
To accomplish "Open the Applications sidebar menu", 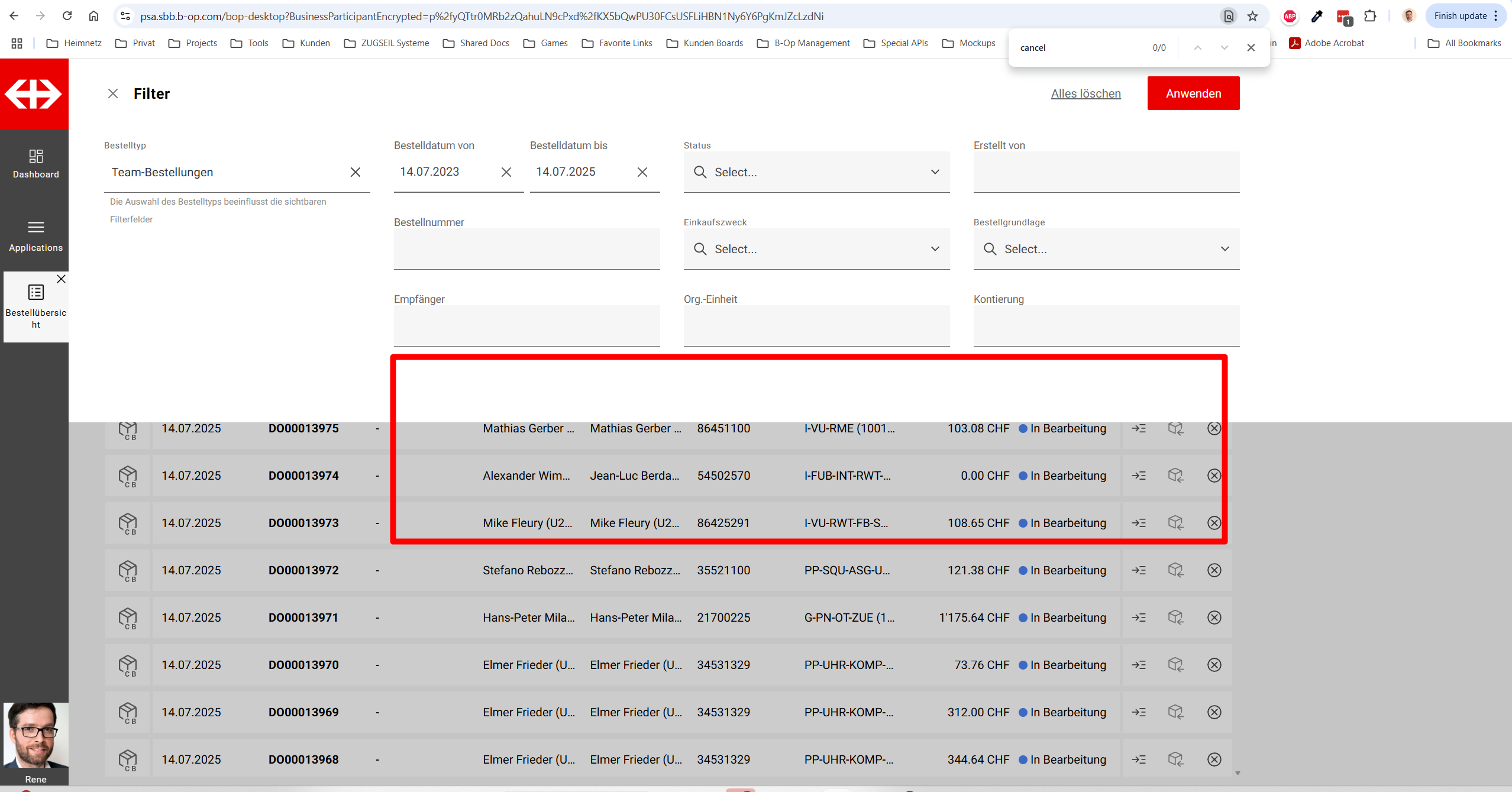I will (35, 235).
